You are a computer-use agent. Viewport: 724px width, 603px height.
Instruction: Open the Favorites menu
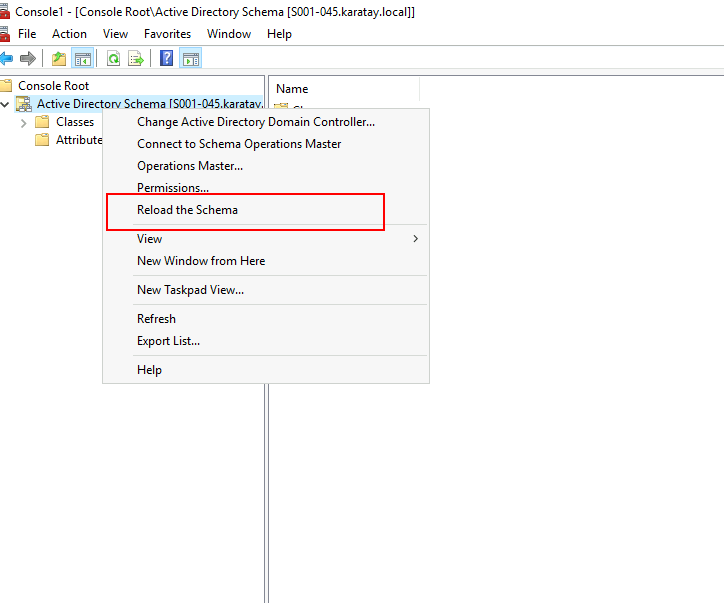[x=167, y=34]
